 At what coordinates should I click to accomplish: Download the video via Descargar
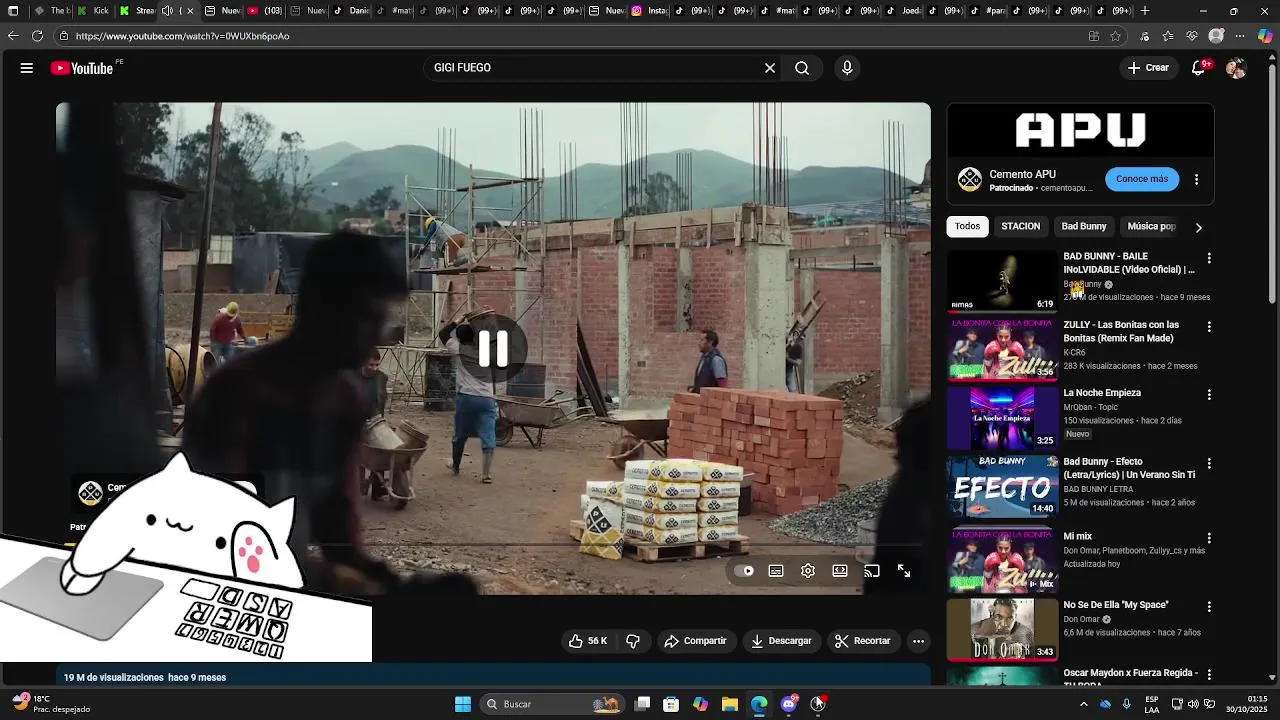point(781,641)
